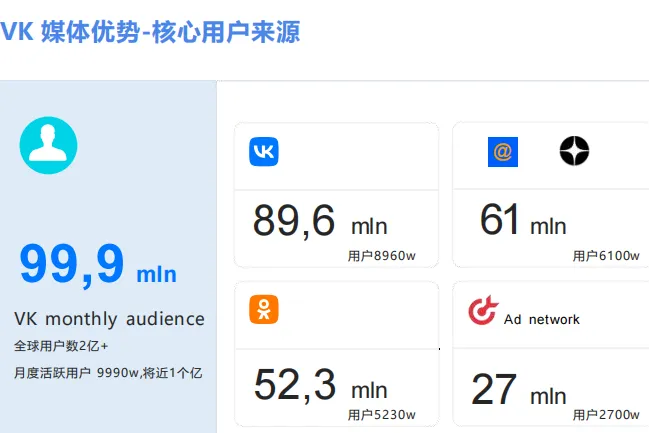The image size is (649, 433).
Task: Click the slide title VK 媒体优势-核心用户来源
Action: [150, 32]
